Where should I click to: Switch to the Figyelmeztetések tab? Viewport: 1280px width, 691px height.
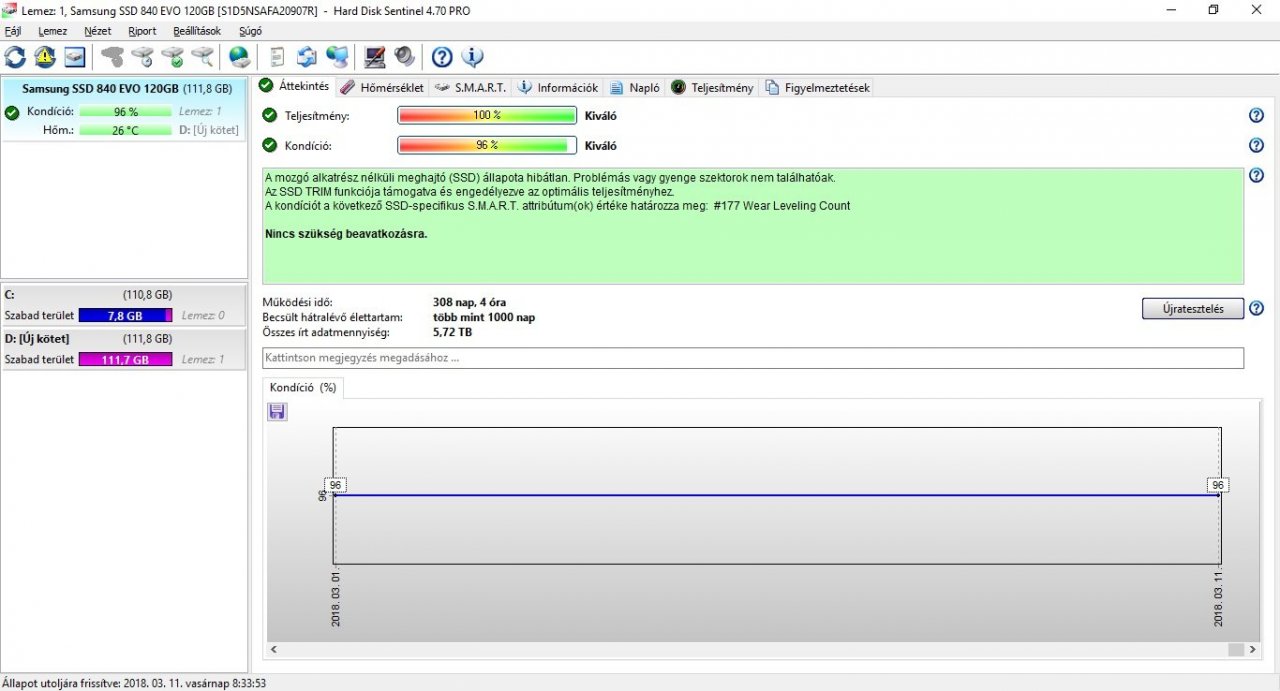coord(817,87)
